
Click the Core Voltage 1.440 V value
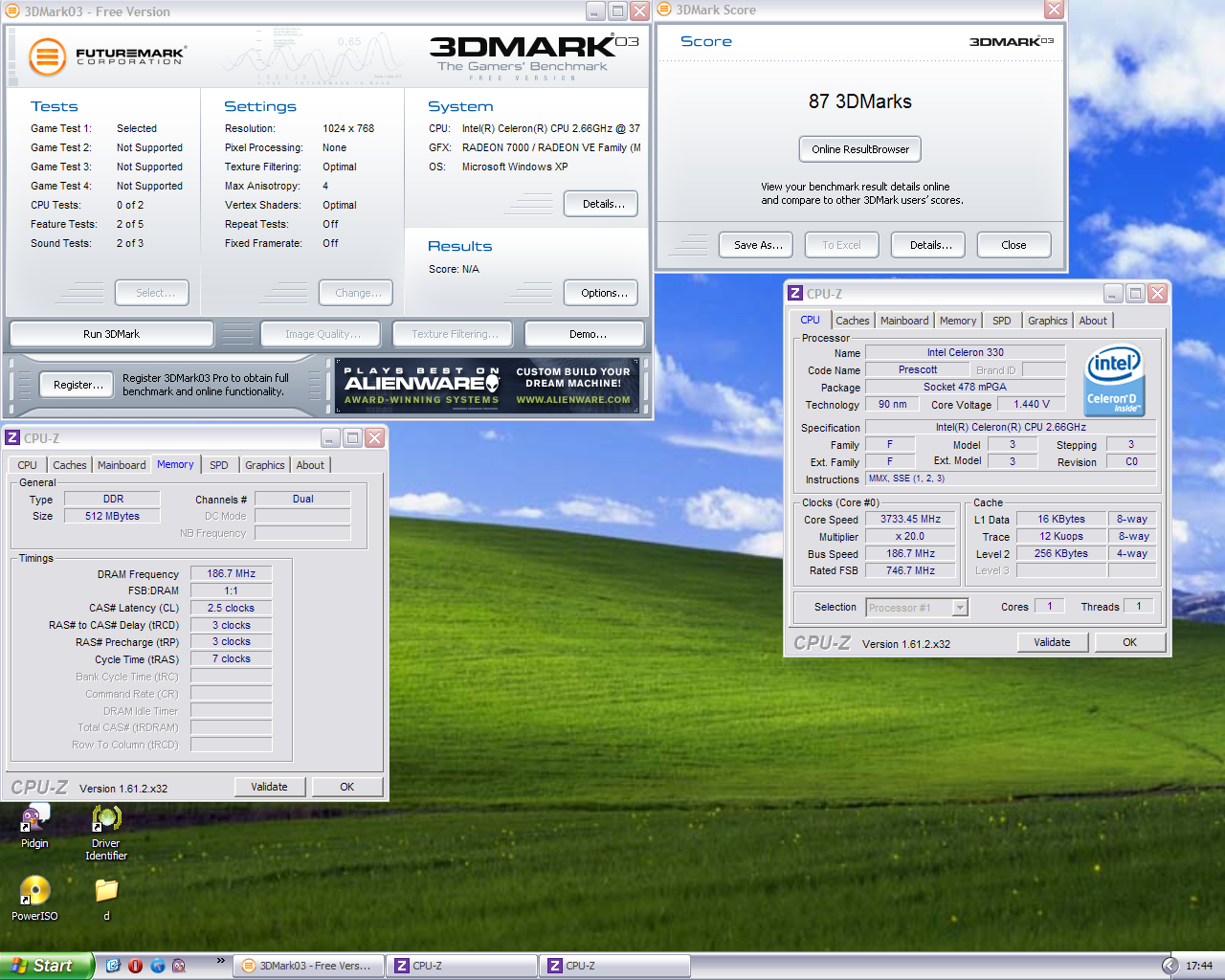(x=1032, y=404)
